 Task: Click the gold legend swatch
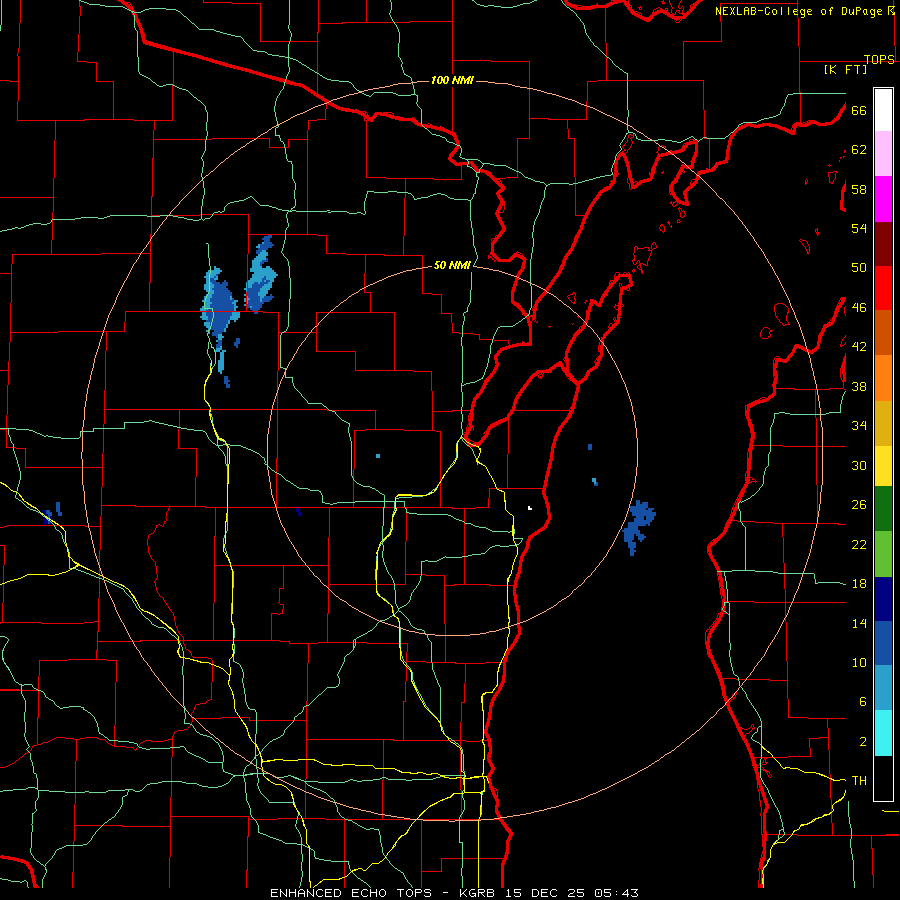(x=883, y=423)
